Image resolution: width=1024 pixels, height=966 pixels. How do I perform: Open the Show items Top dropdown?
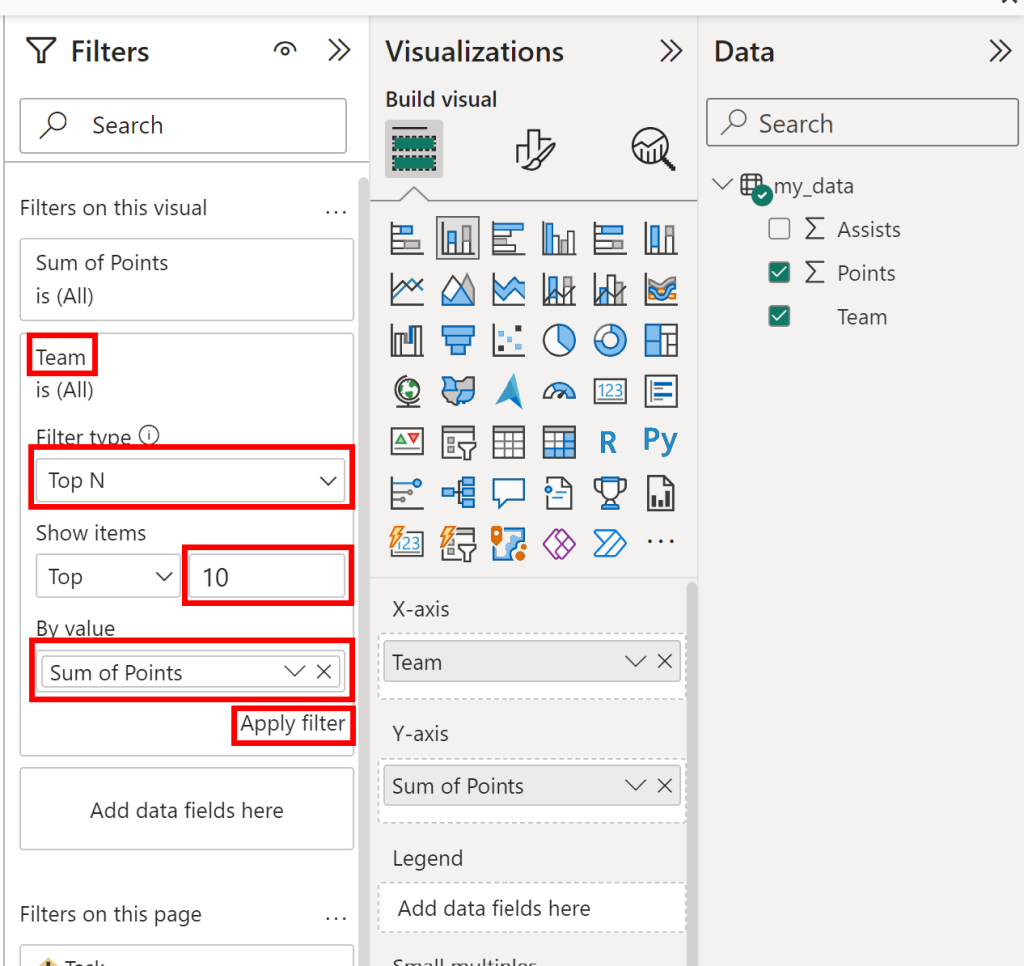coord(108,577)
